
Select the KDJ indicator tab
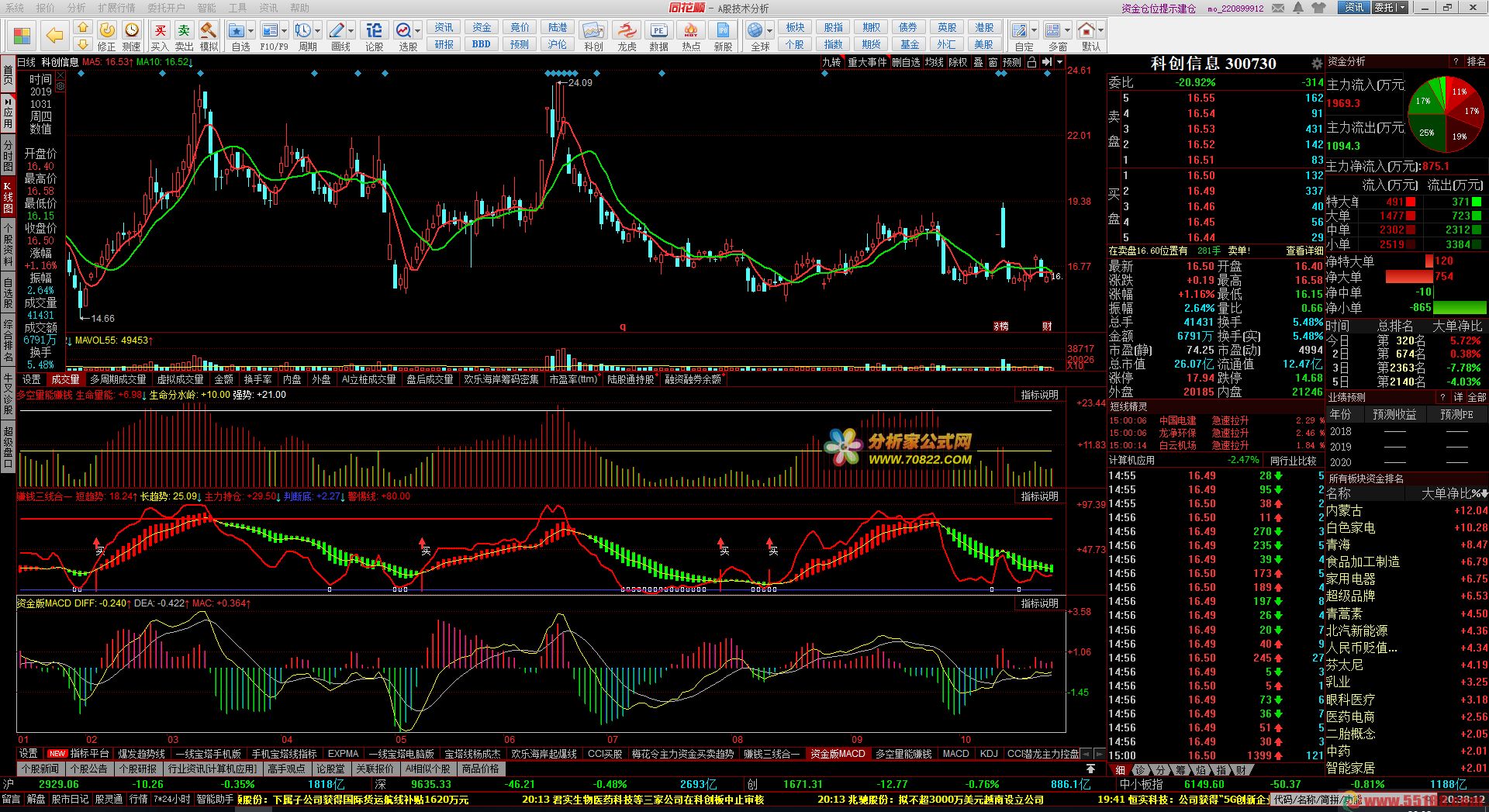(x=989, y=753)
